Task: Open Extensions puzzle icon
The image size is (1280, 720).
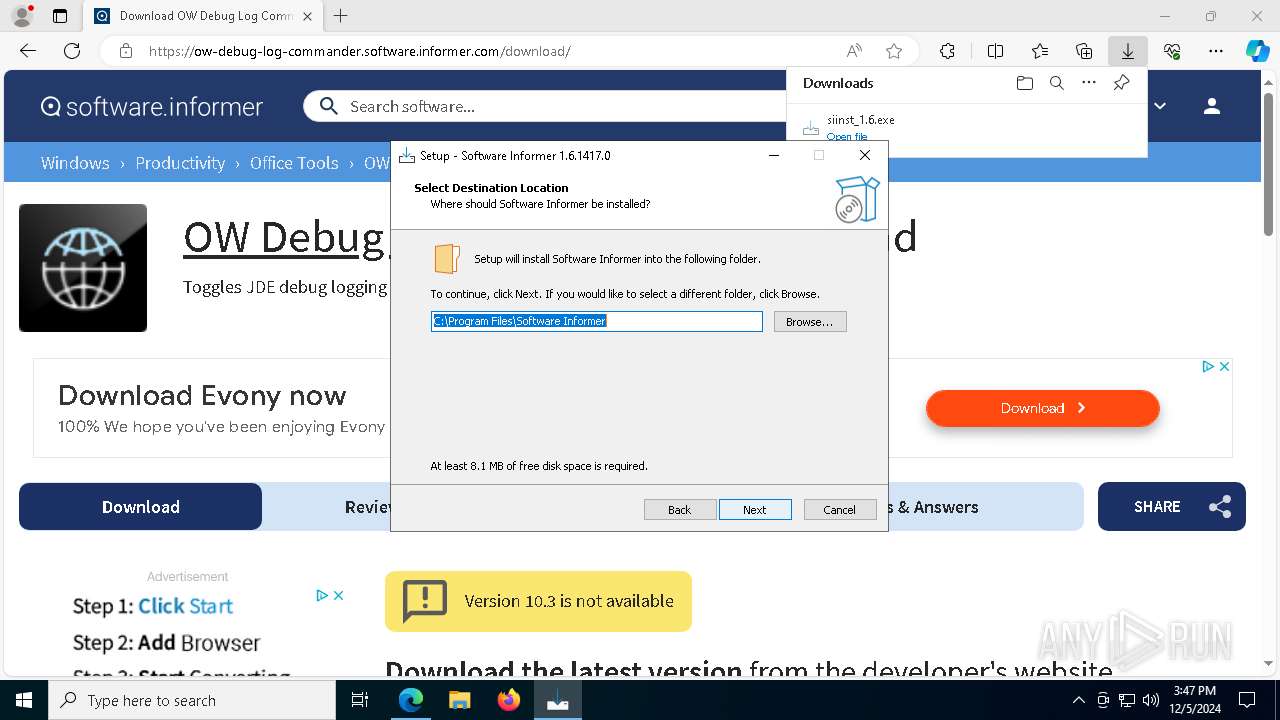Action: pyautogui.click(x=947, y=51)
